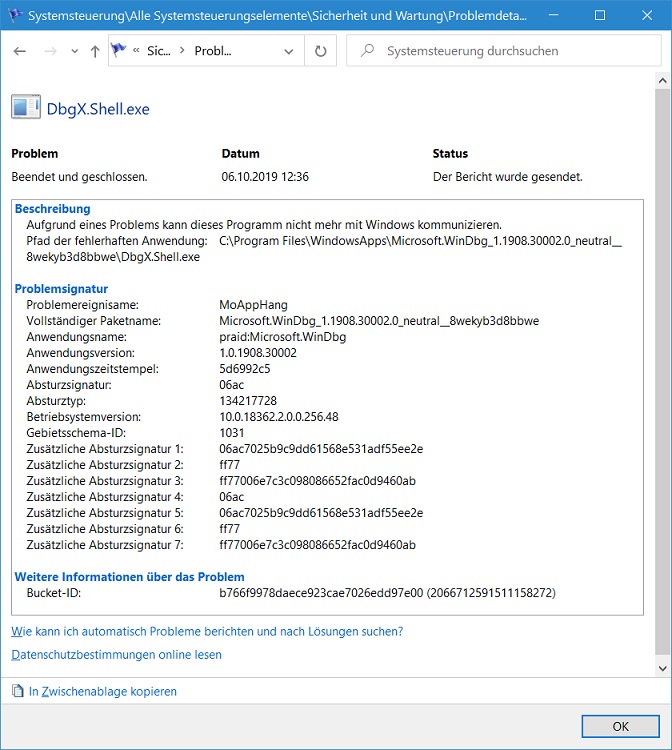Click the Anwendungszeitstempel value 5d6992c5
672x750 pixels.
[244, 369]
